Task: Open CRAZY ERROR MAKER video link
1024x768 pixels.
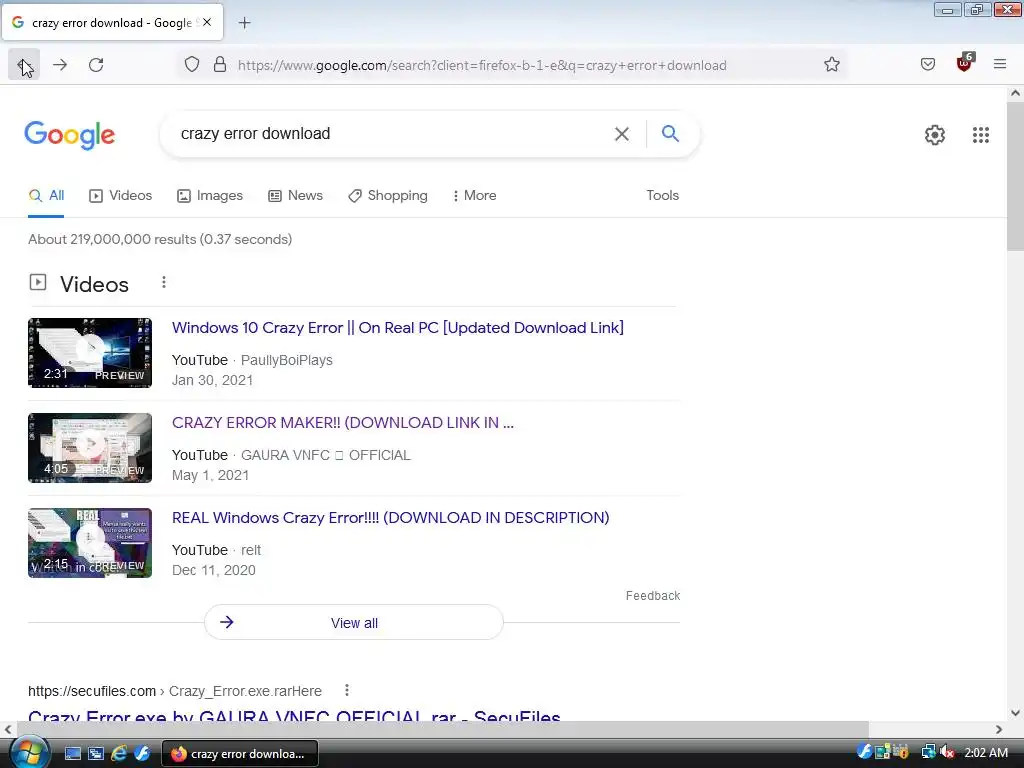Action: [x=343, y=423]
